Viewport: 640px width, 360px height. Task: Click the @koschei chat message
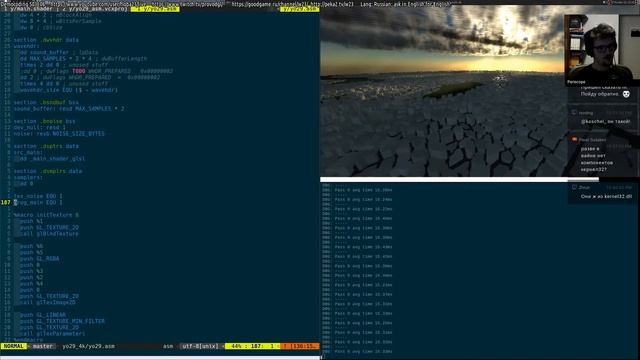pos(605,122)
